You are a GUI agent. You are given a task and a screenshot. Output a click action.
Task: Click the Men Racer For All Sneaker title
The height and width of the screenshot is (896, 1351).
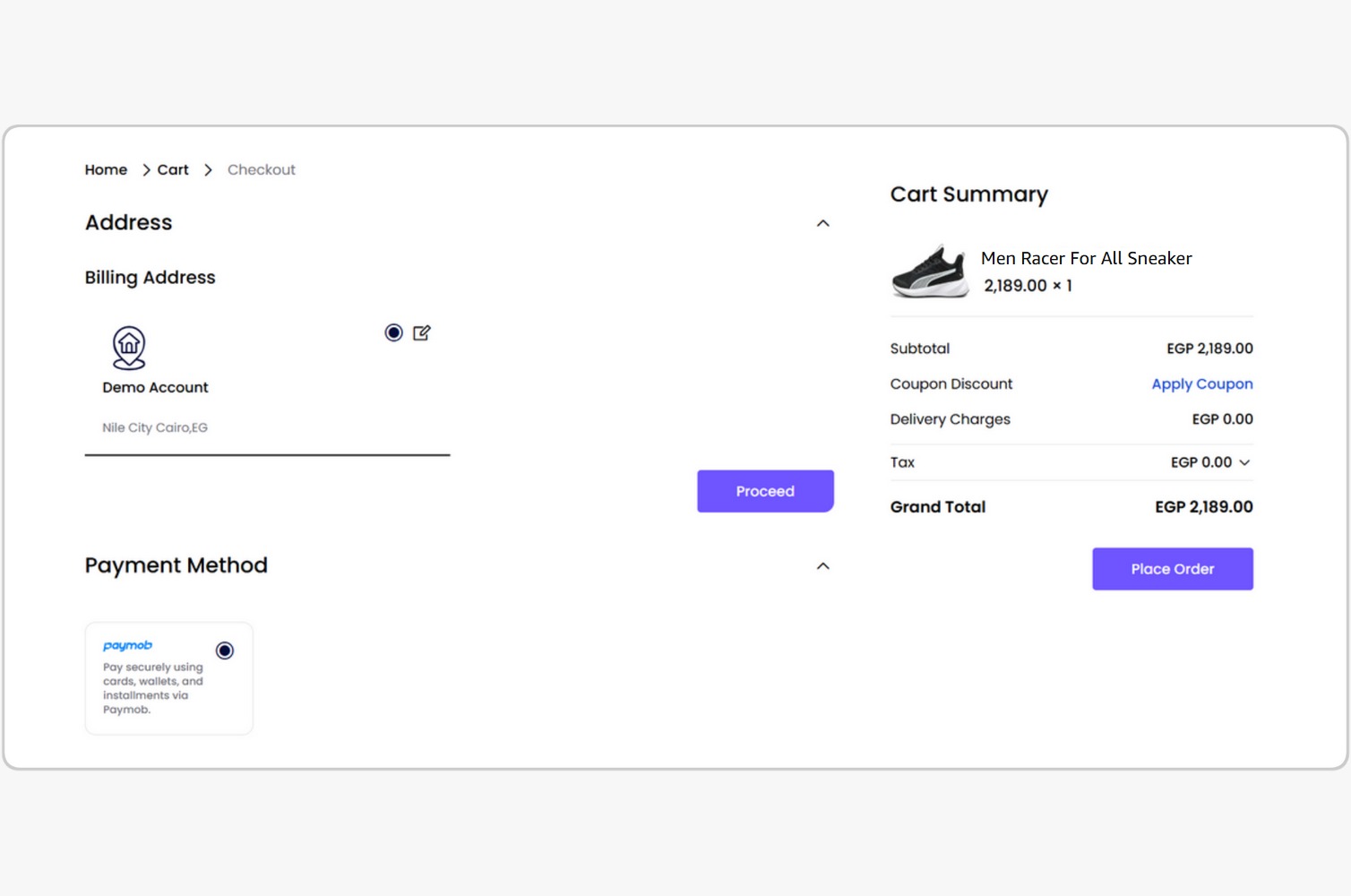[1086, 258]
